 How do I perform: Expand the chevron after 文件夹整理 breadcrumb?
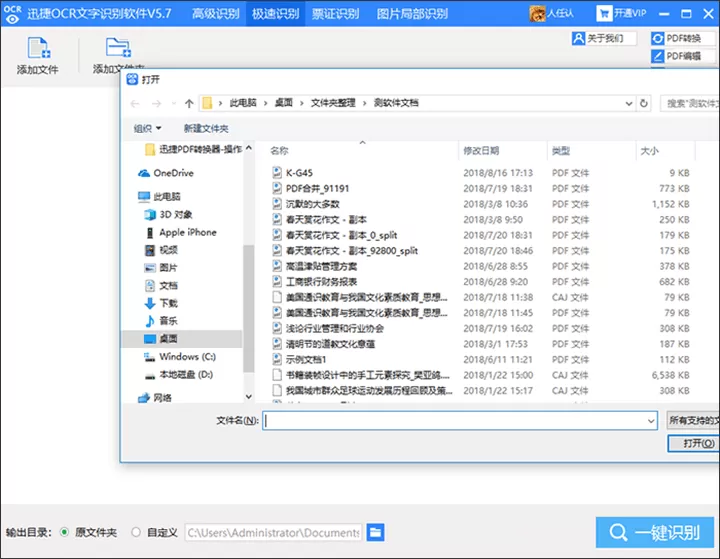point(365,103)
